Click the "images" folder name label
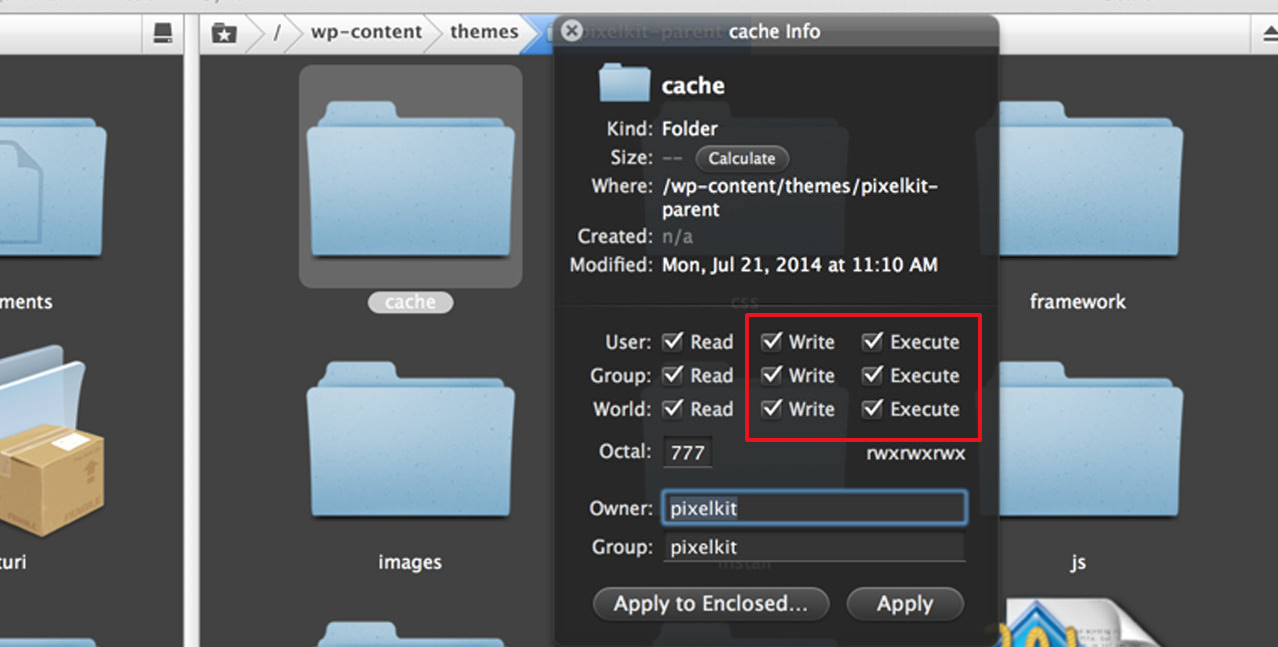 pyautogui.click(x=410, y=562)
